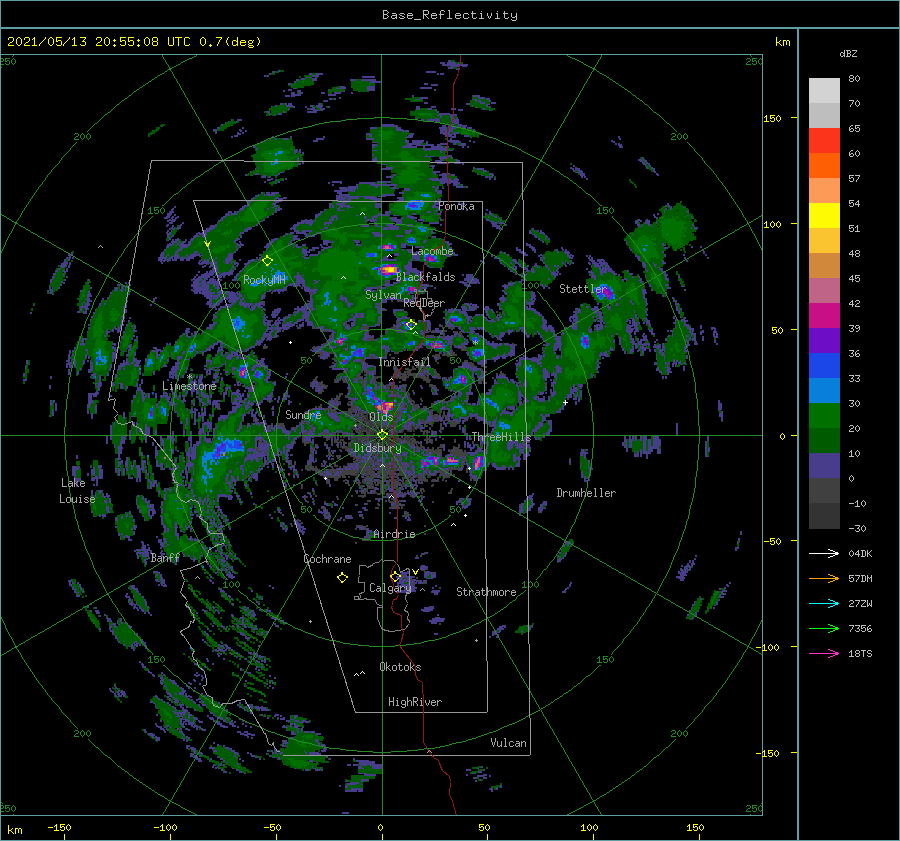This screenshot has width=900, height=841.
Task: Click the 04DK legend text
Action: click(x=860, y=553)
